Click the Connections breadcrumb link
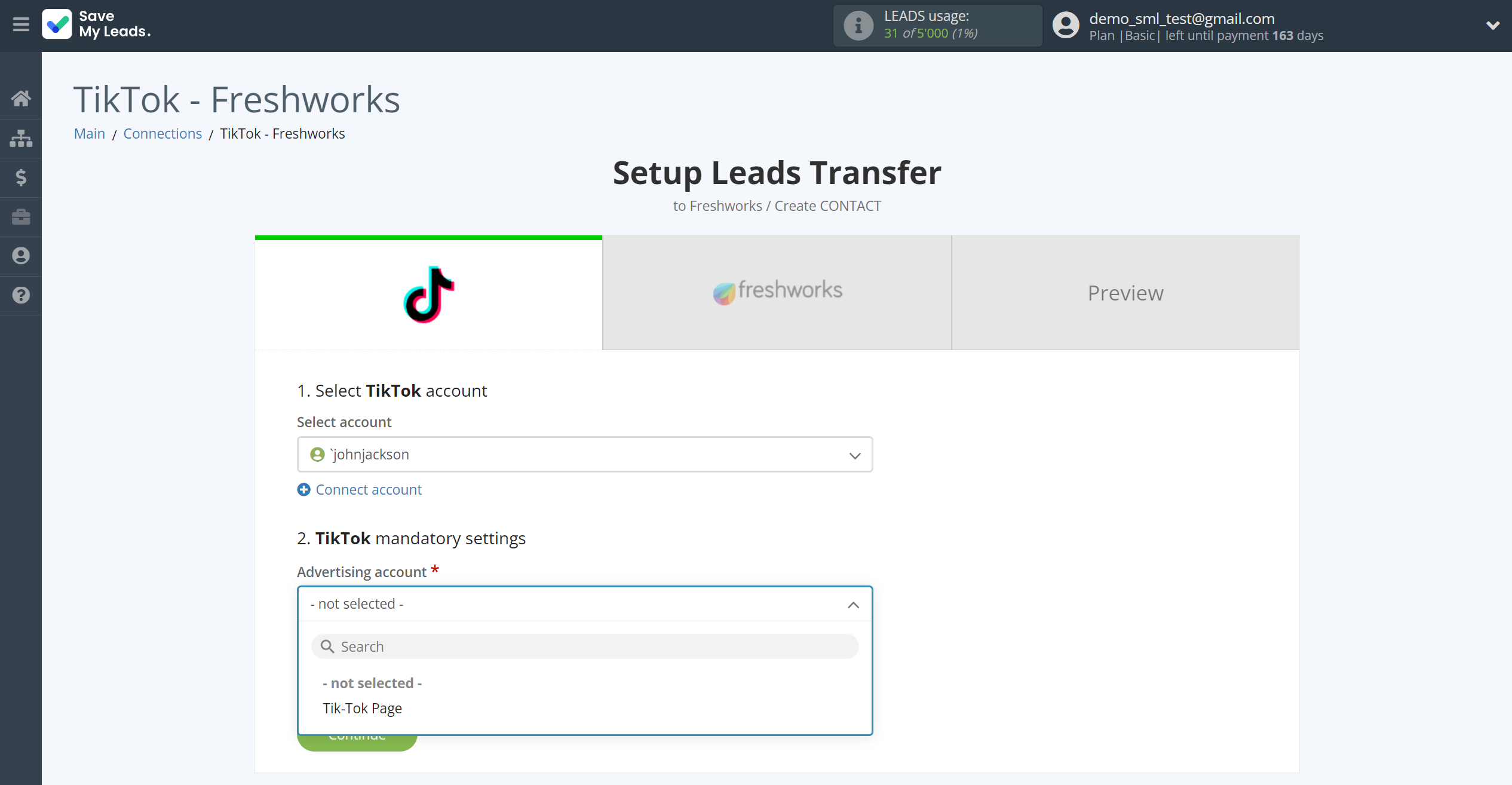This screenshot has height=785, width=1512. pos(162,133)
